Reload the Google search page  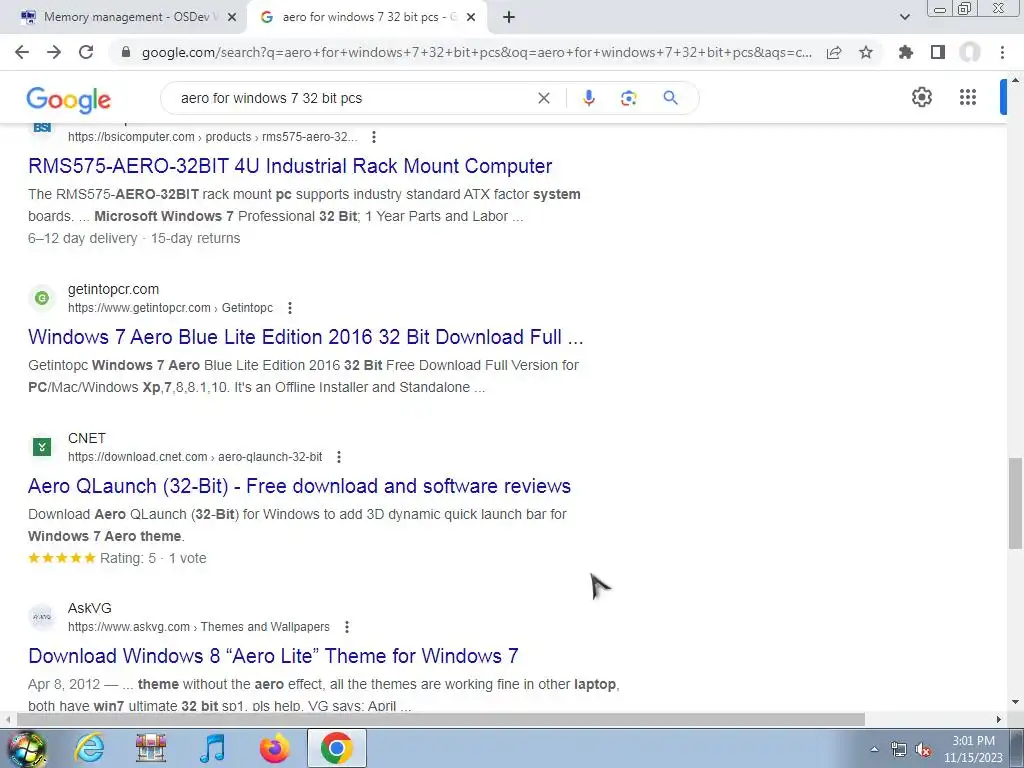pos(86,52)
